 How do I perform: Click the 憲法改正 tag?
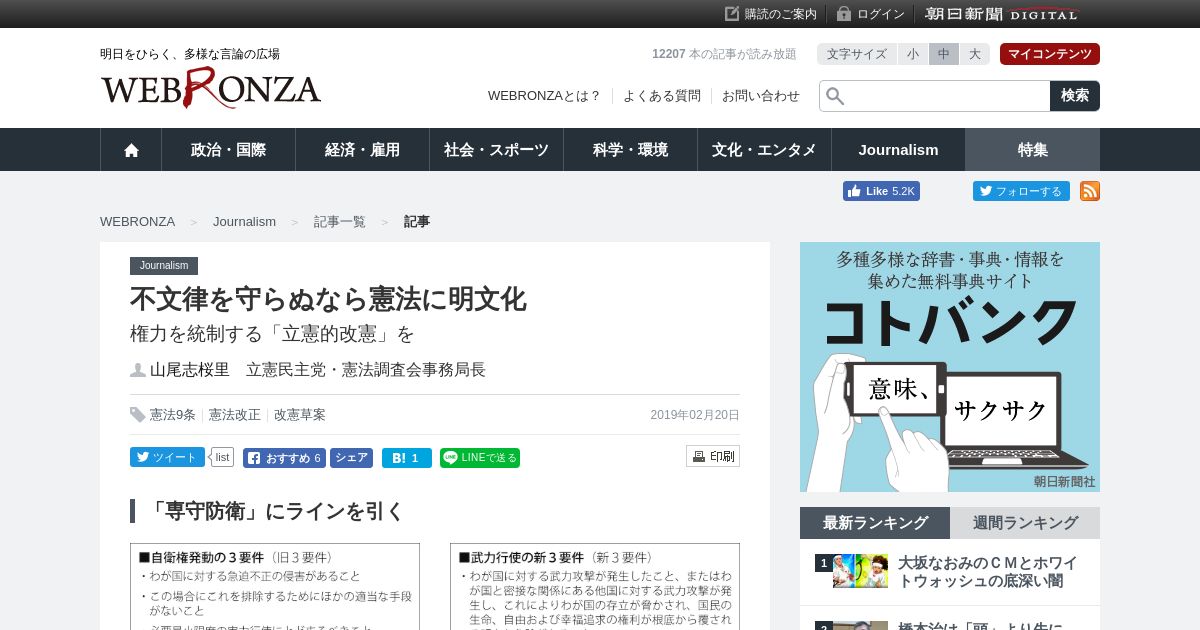pyautogui.click(x=235, y=415)
